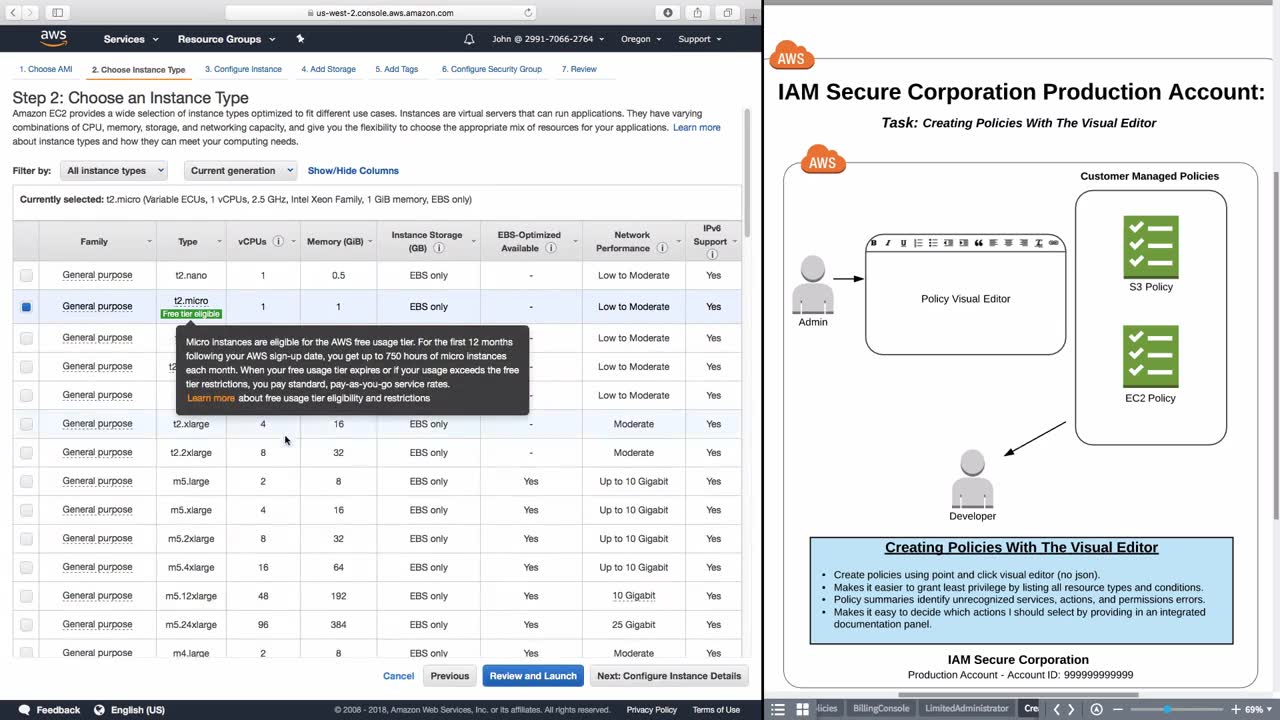Expand the Resource Groups dropdown
The width and height of the screenshot is (1280, 720).
point(226,39)
